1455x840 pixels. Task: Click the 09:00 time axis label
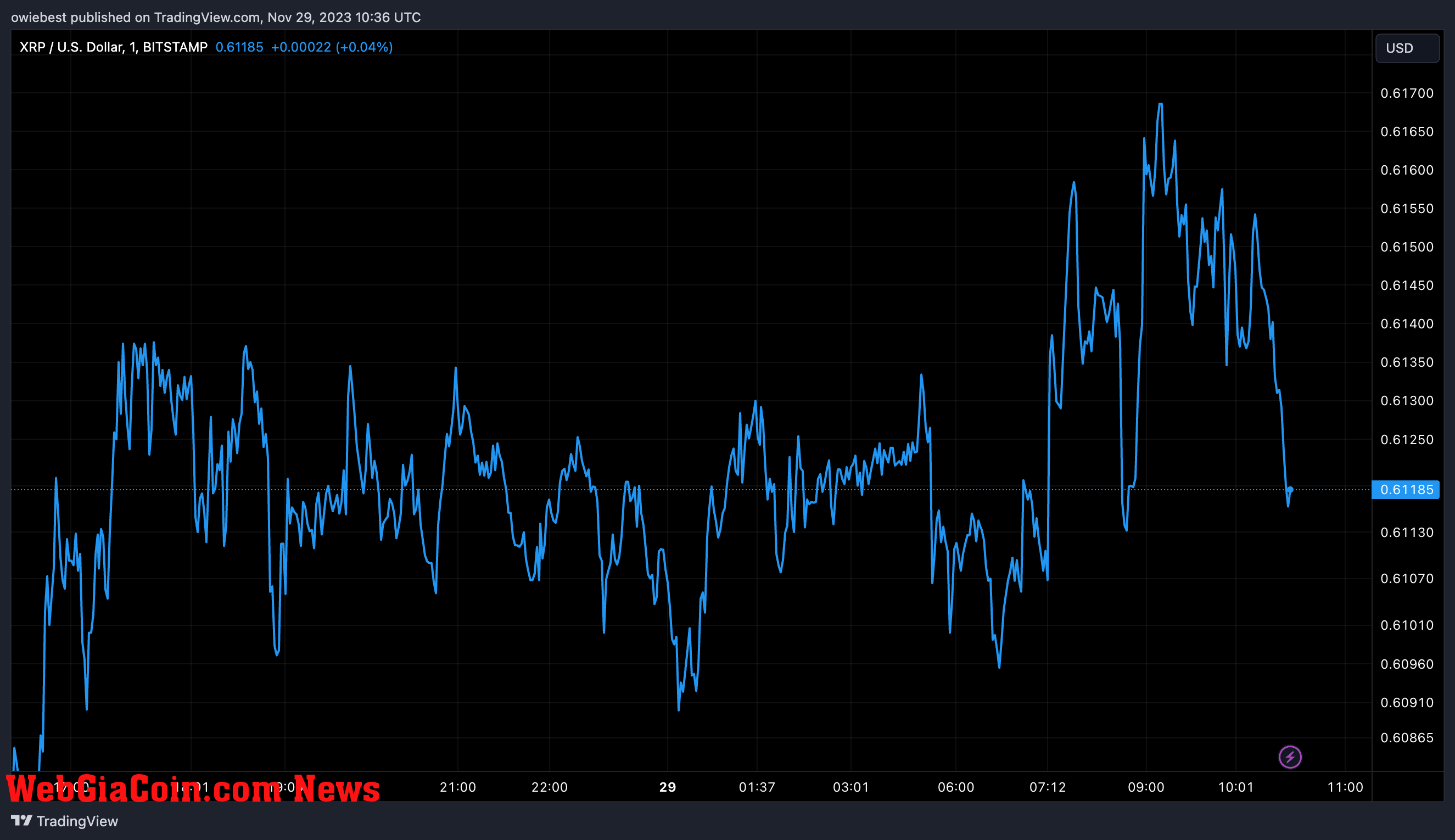click(x=1146, y=787)
